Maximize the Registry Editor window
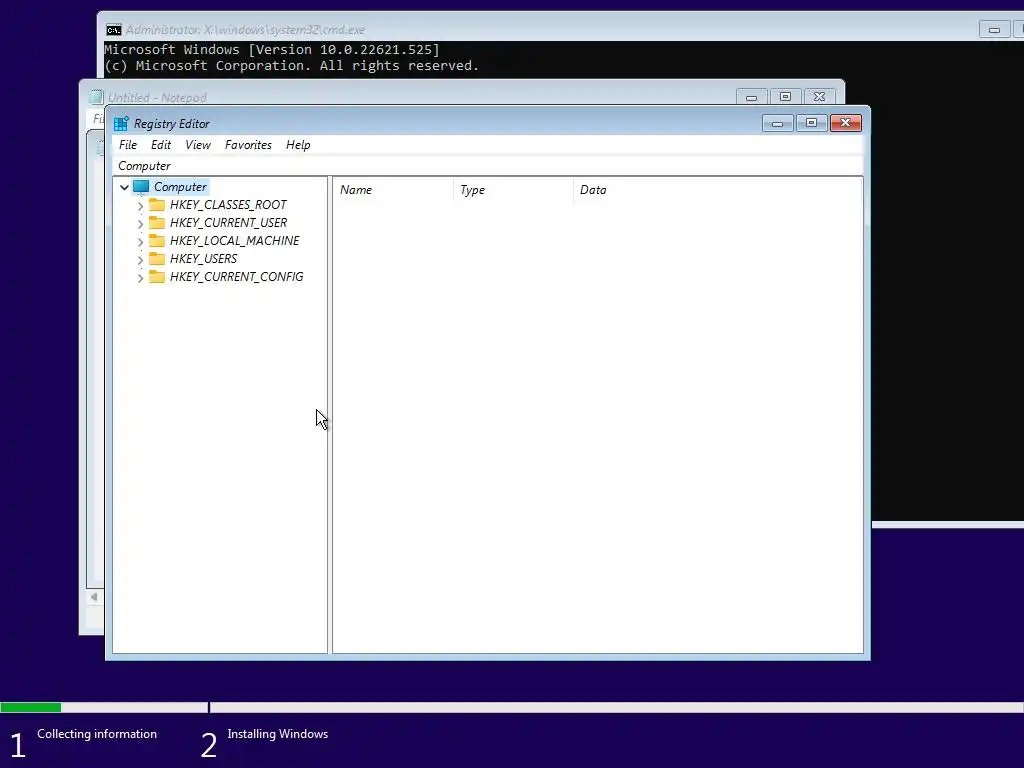This screenshot has height=768, width=1024. (811, 123)
